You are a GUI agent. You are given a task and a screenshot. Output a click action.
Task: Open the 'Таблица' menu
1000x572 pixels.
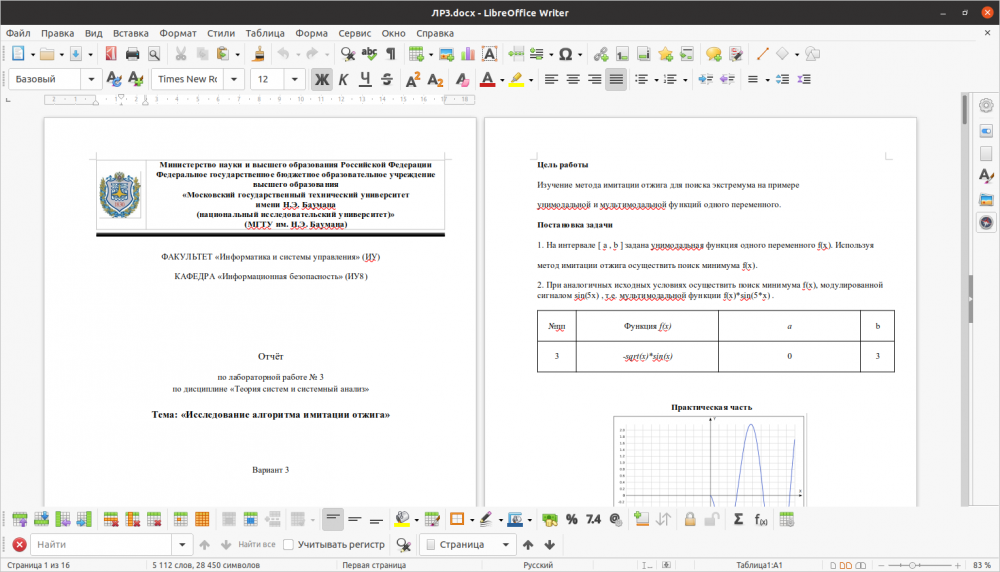click(x=264, y=33)
